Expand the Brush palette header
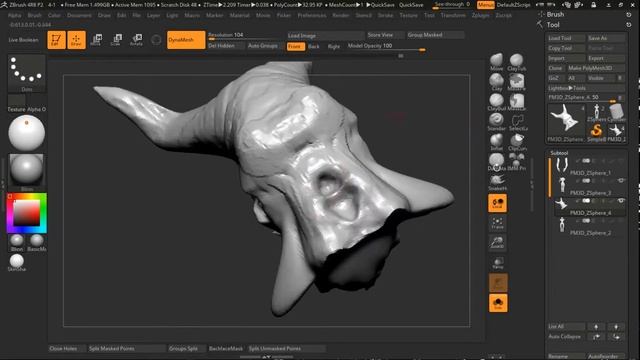This screenshot has width=640, height=360. 555,14
